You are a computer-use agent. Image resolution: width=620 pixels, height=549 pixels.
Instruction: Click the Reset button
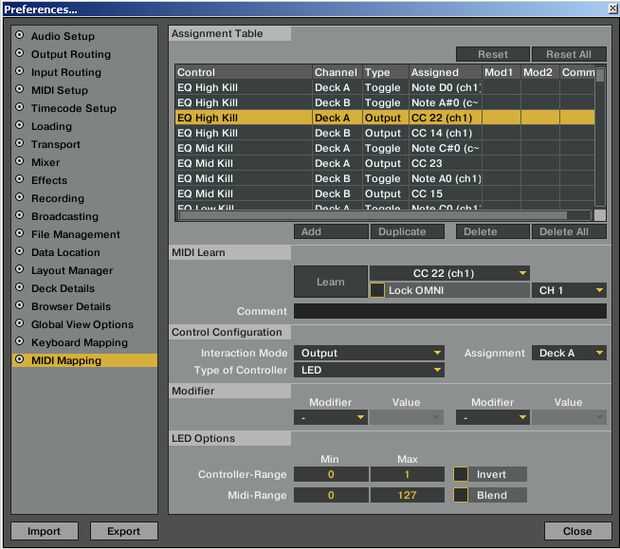(493, 54)
